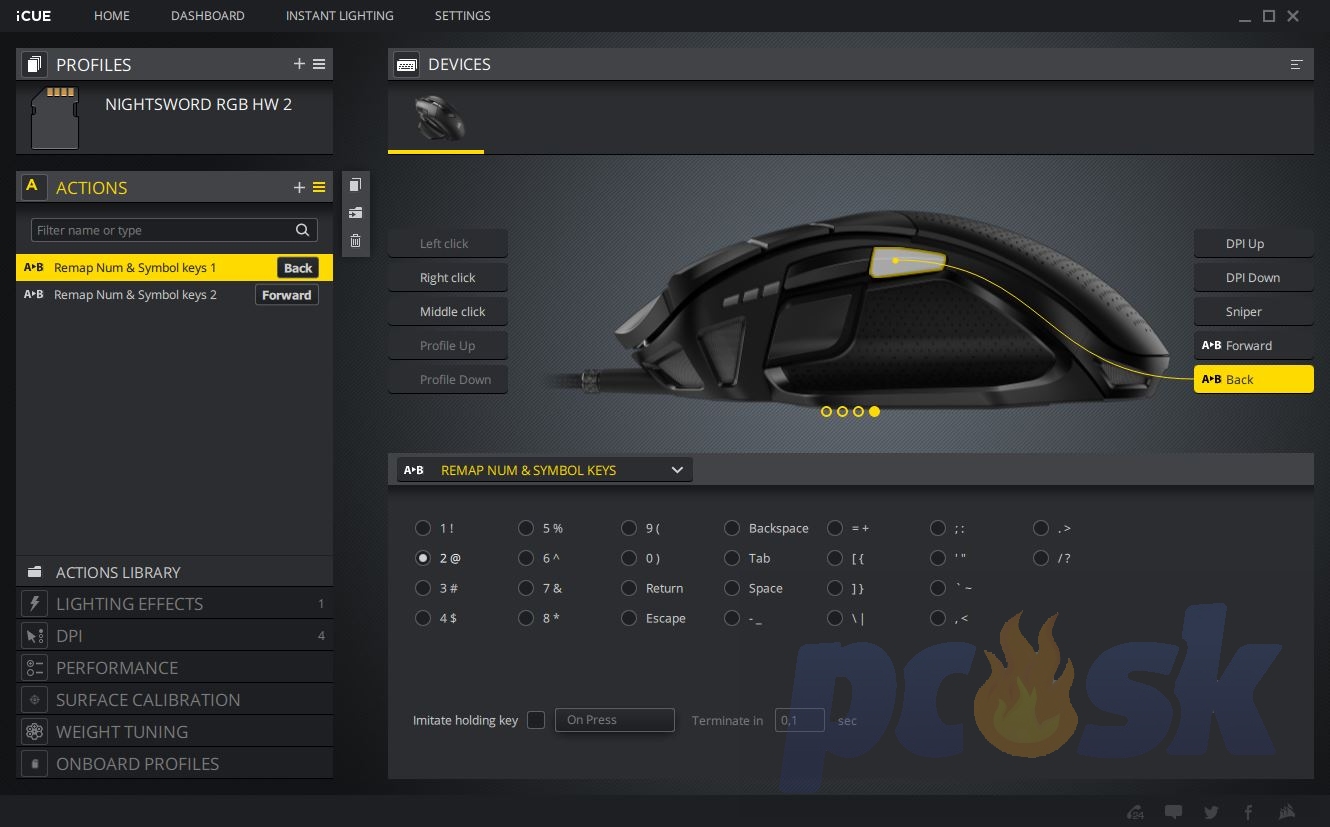Click the search magnifier in the actions filter
The image size is (1330, 827).
click(302, 230)
